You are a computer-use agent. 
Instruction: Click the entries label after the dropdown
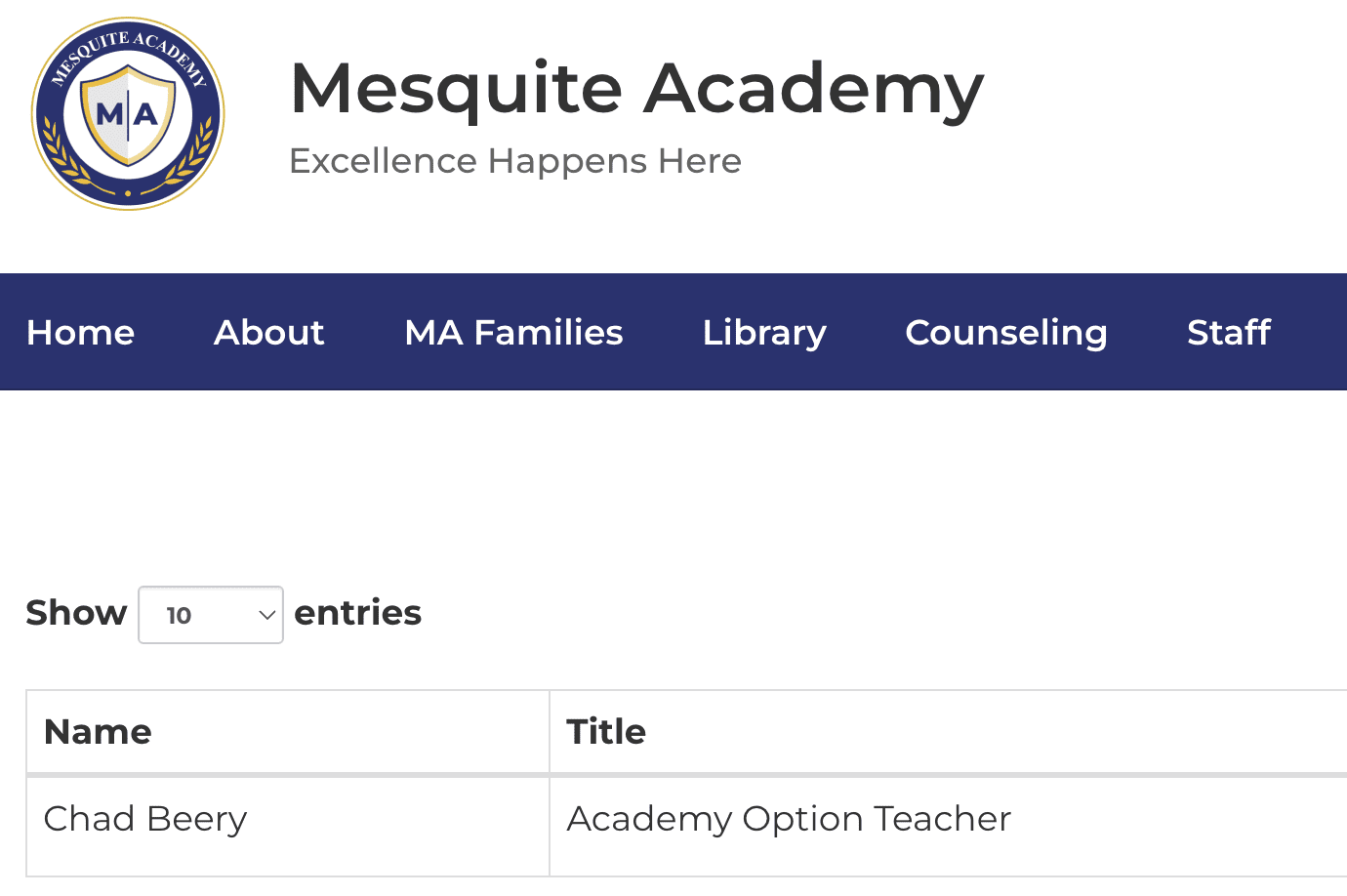pyautogui.click(x=357, y=613)
